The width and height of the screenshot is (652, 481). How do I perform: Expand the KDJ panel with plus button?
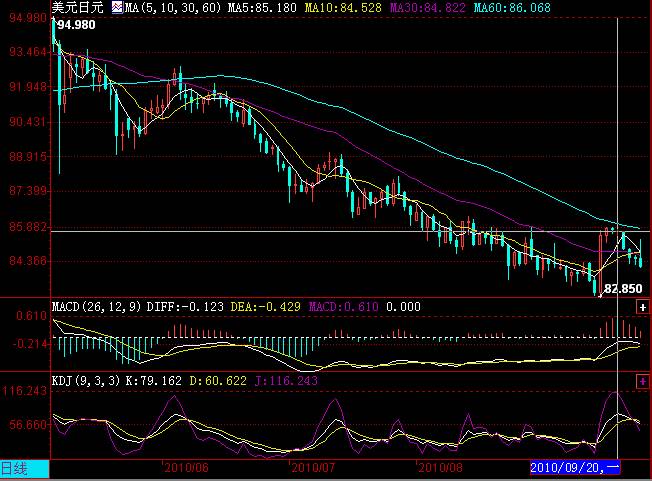pyautogui.click(x=642, y=381)
